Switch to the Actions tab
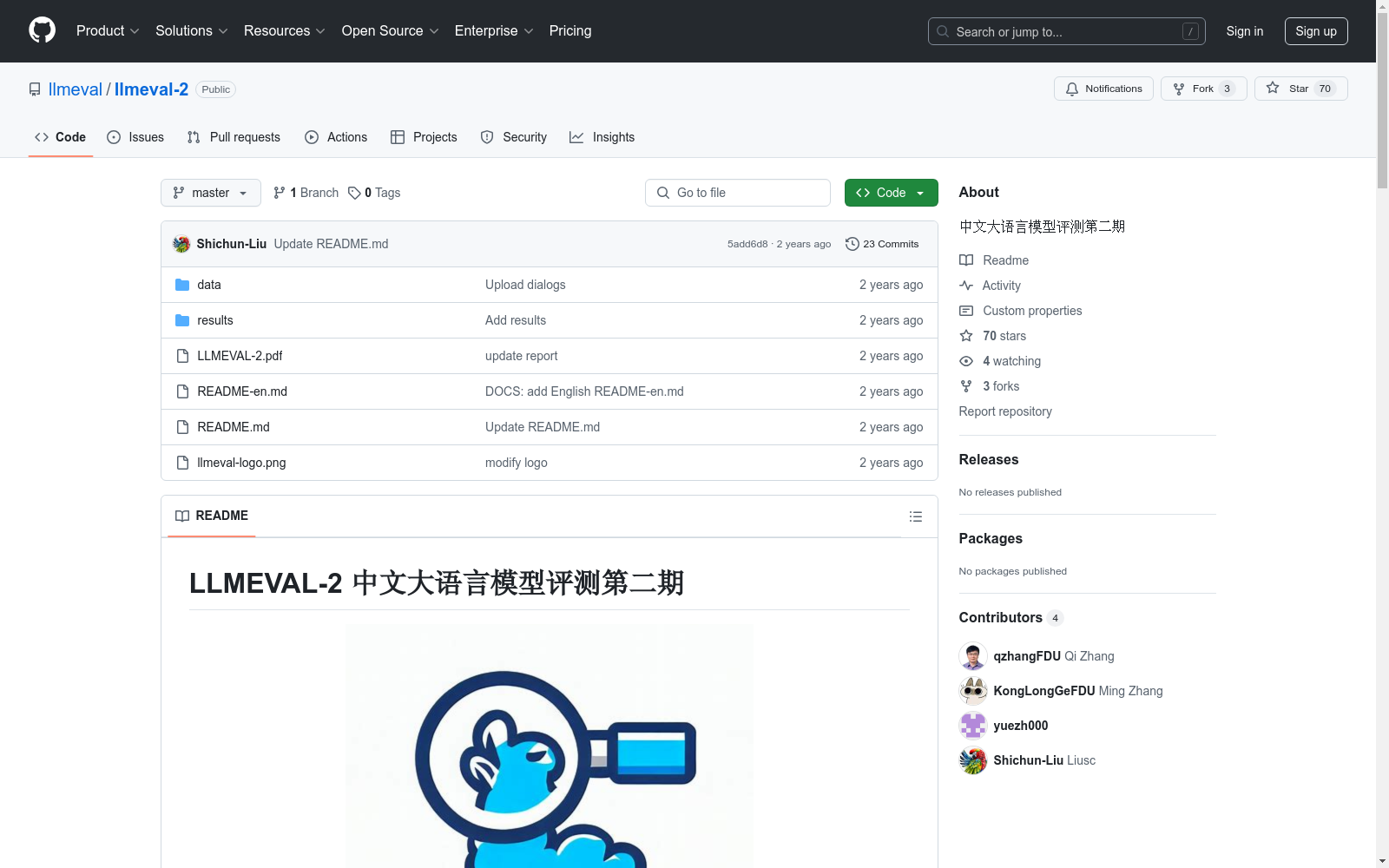The width and height of the screenshot is (1389, 868). pyautogui.click(x=336, y=137)
